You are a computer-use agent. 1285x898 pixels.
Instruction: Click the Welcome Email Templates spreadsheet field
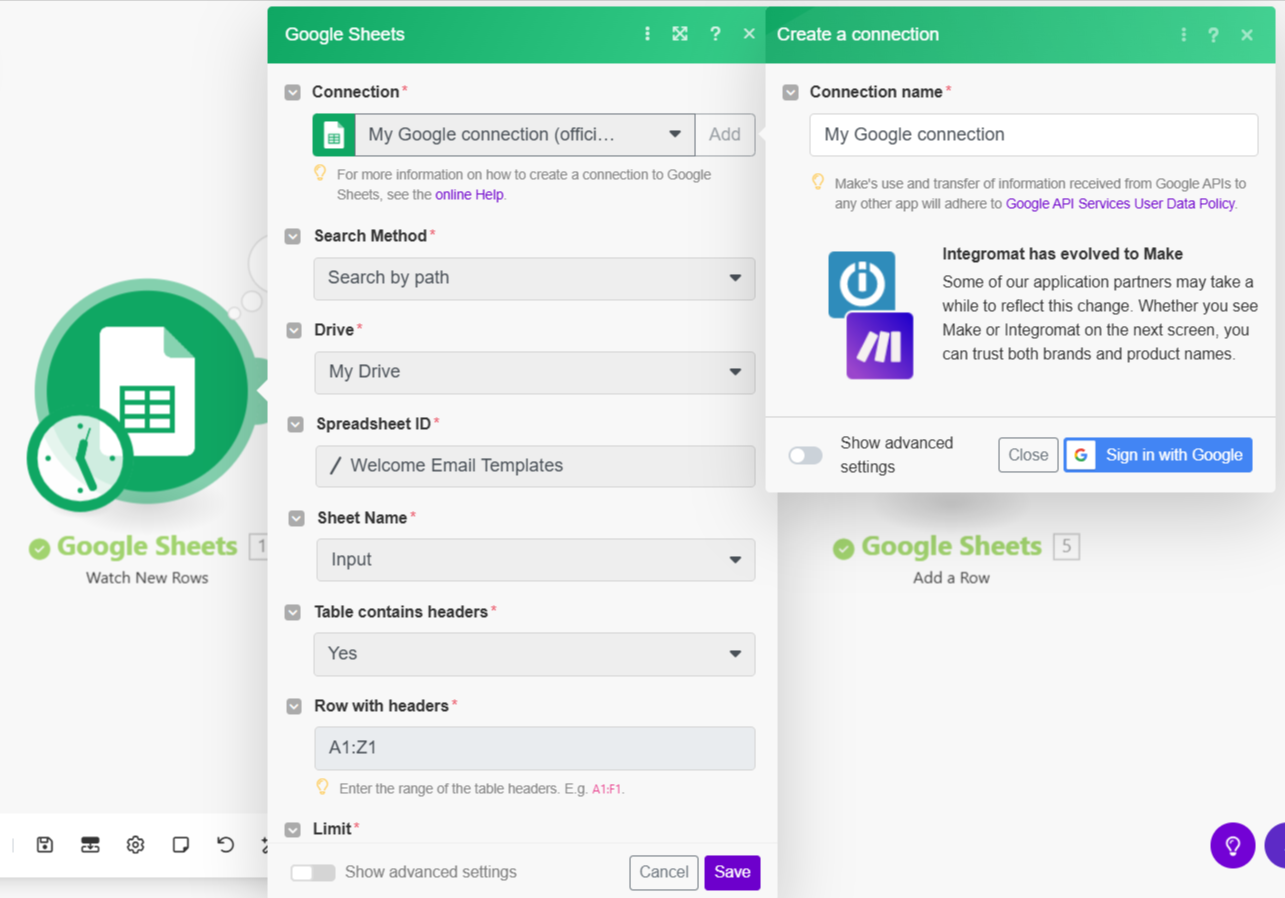coord(535,466)
